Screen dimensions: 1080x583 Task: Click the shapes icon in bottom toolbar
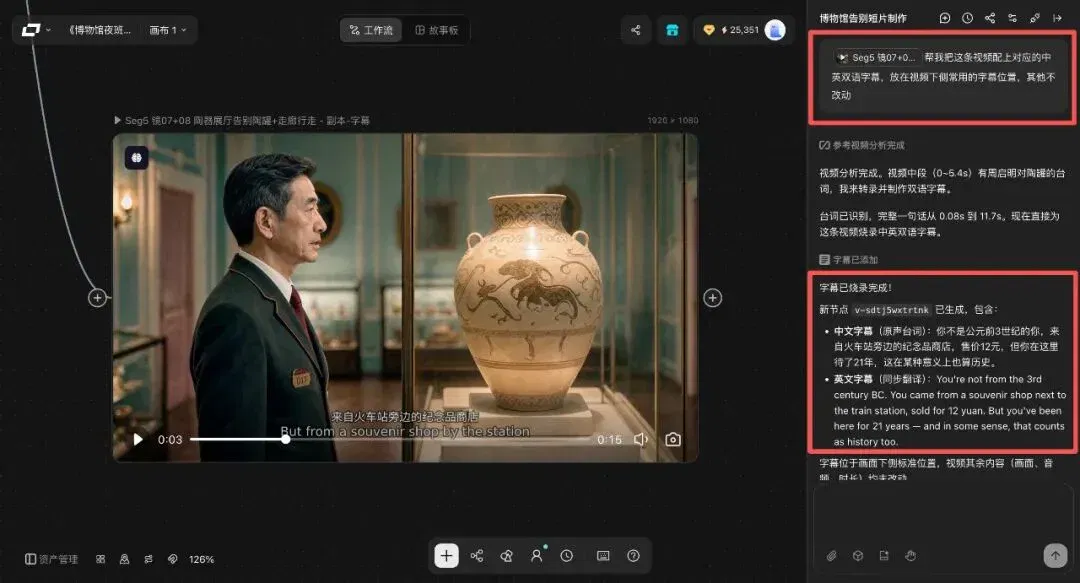point(506,555)
